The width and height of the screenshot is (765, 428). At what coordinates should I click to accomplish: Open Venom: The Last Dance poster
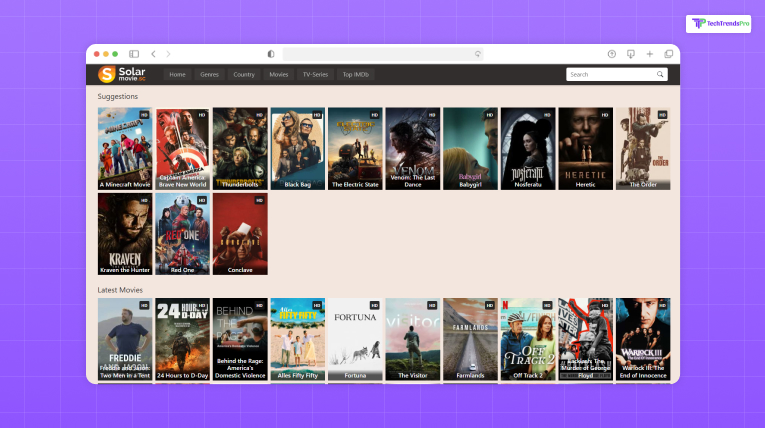pyautogui.click(x=413, y=148)
